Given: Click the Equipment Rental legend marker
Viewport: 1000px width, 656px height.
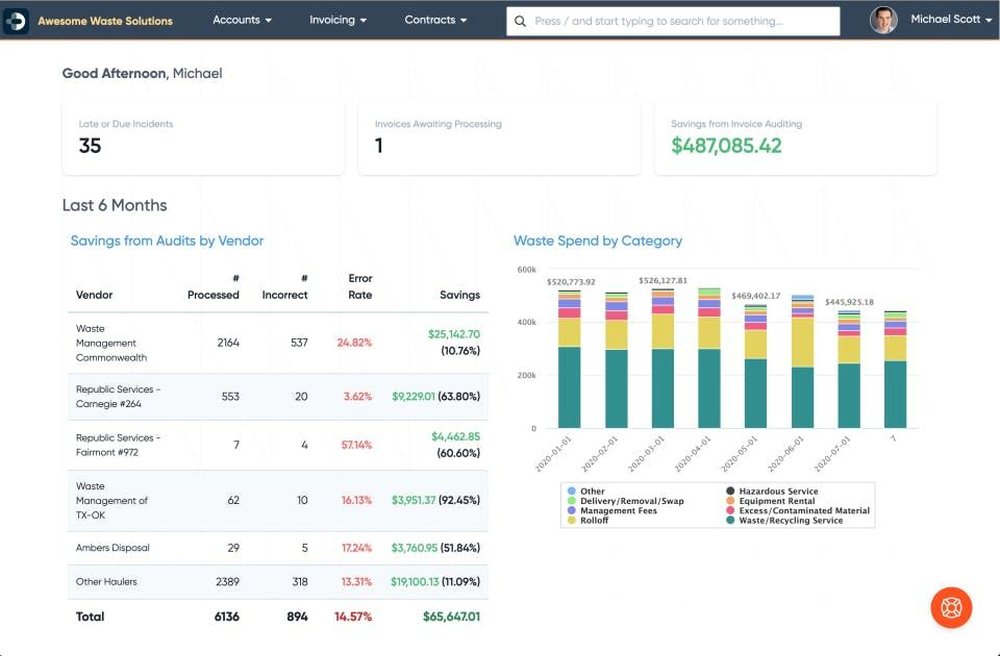Looking at the screenshot, I should click(x=731, y=501).
